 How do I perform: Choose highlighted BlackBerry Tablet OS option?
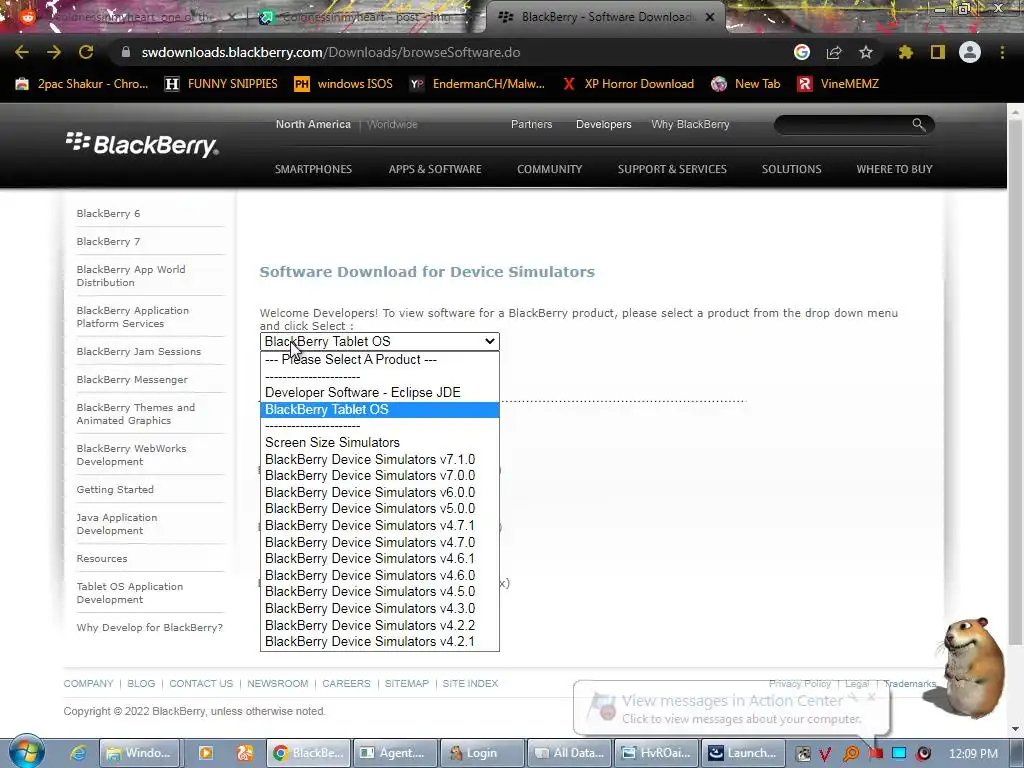pos(379,409)
